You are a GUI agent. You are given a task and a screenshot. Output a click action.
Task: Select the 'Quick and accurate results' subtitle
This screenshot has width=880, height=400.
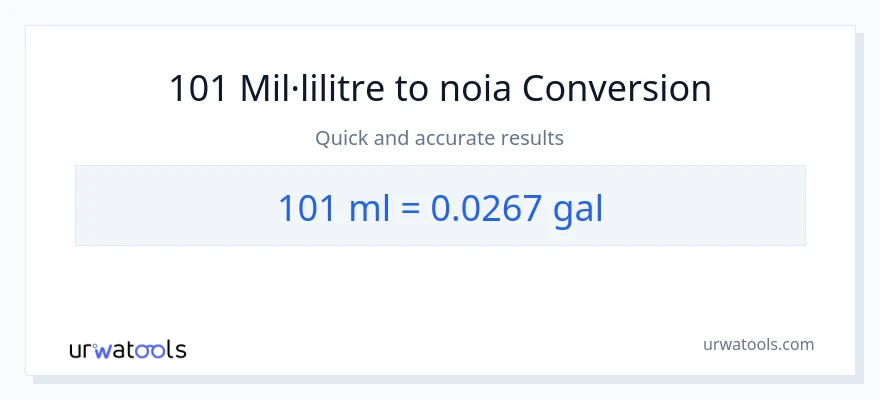[440, 138]
